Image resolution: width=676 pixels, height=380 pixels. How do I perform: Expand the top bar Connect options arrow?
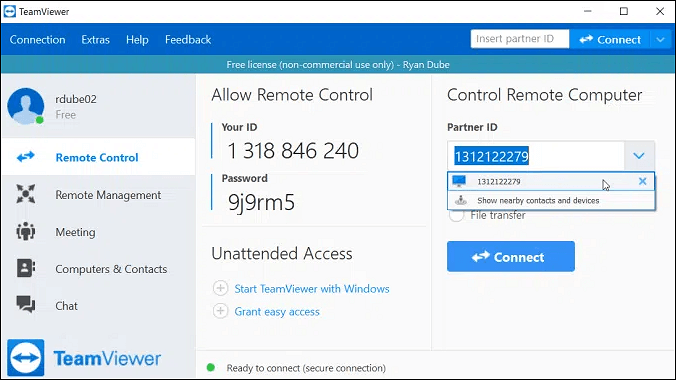pyautogui.click(x=660, y=40)
